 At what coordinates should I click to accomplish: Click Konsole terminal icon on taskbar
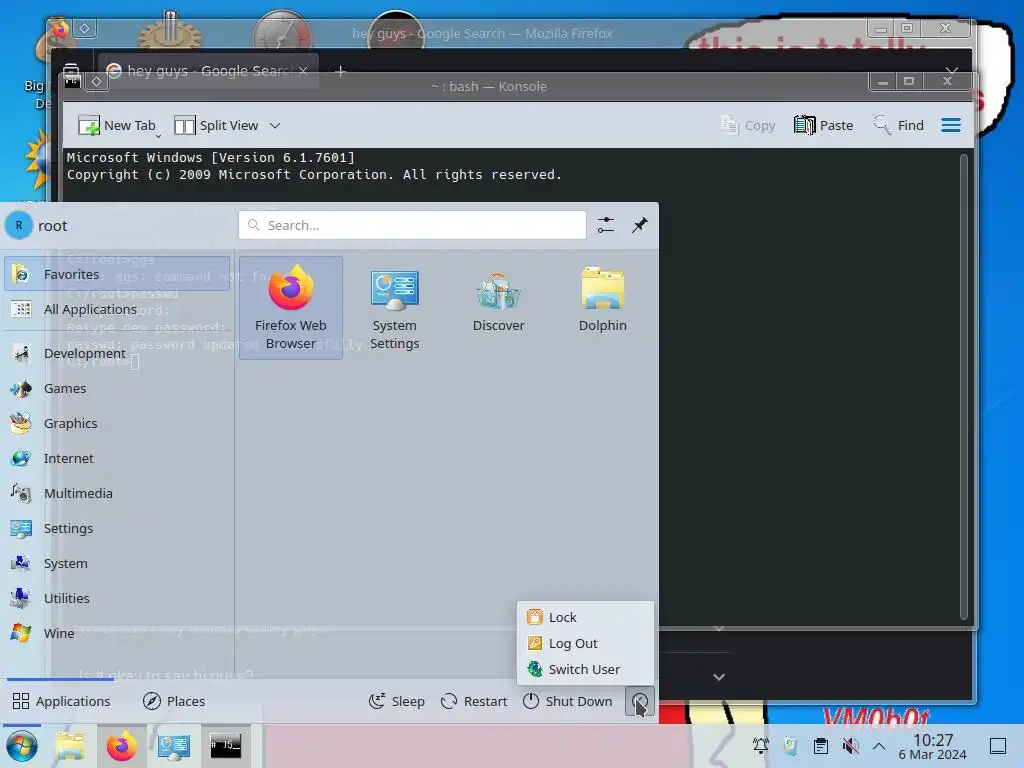pyautogui.click(x=225, y=746)
